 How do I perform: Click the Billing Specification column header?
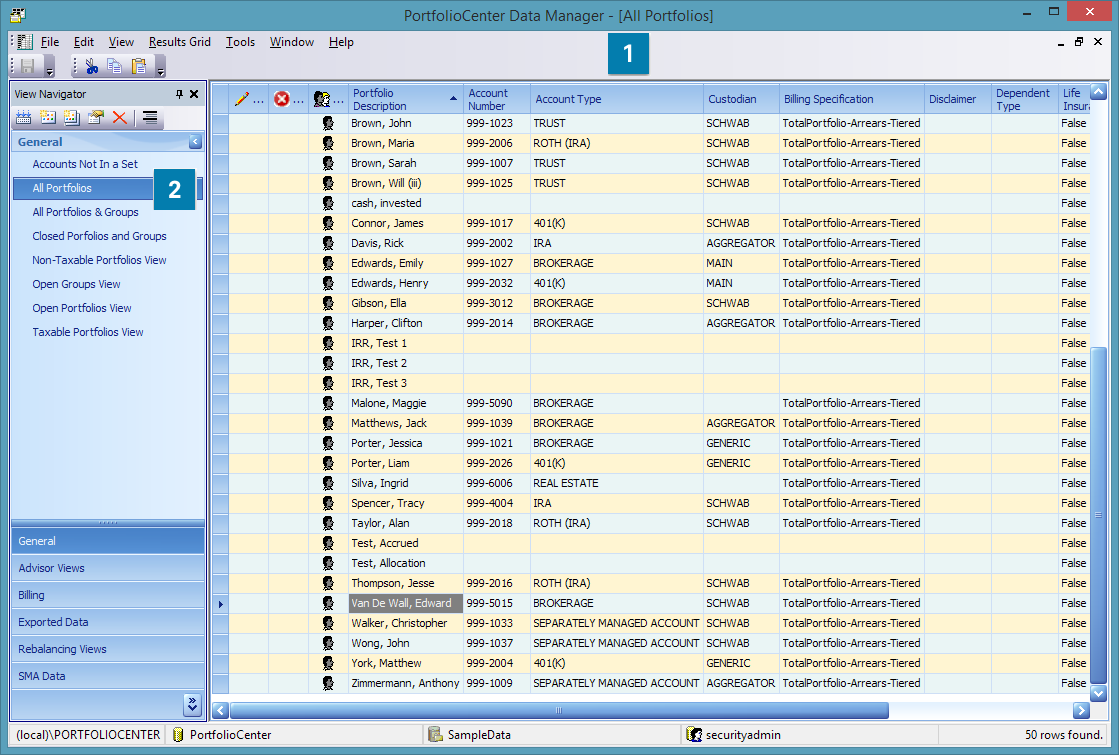pos(852,99)
